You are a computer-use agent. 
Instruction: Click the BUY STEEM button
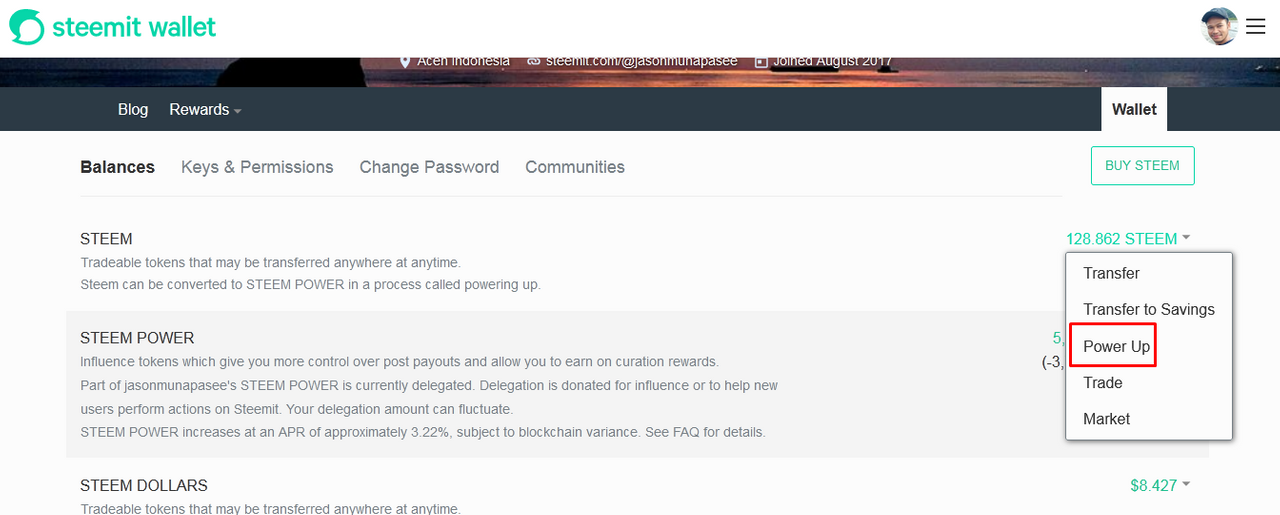point(1142,166)
